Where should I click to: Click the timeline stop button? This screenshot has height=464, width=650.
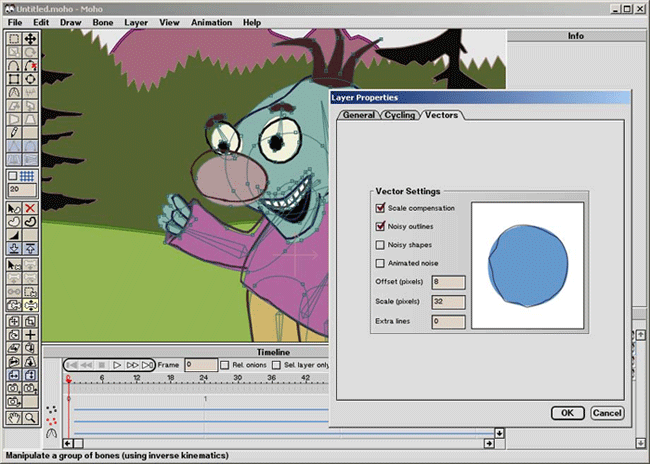click(x=102, y=365)
